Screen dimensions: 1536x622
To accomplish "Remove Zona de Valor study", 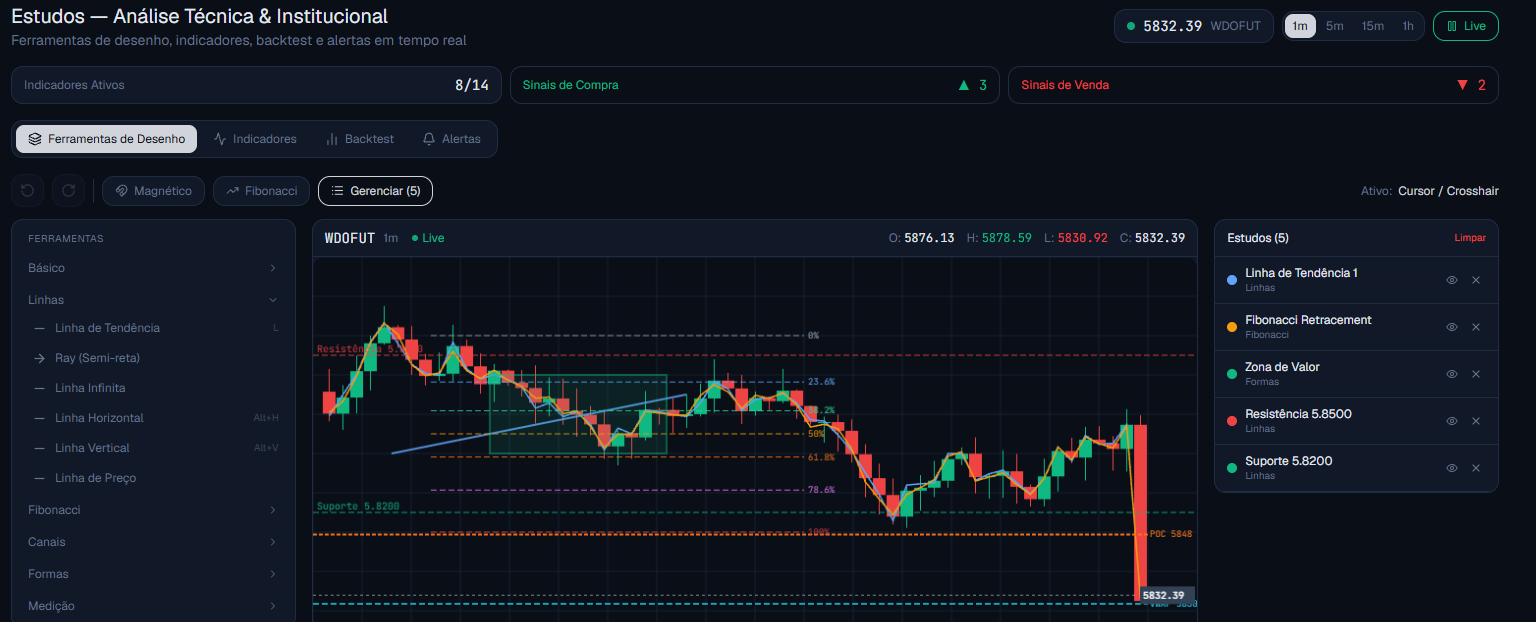I will [1476, 374].
